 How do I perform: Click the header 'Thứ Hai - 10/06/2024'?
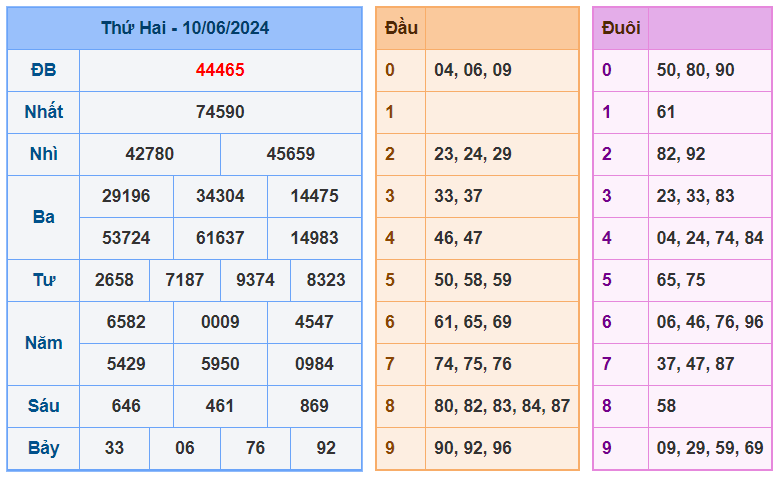[185, 28]
